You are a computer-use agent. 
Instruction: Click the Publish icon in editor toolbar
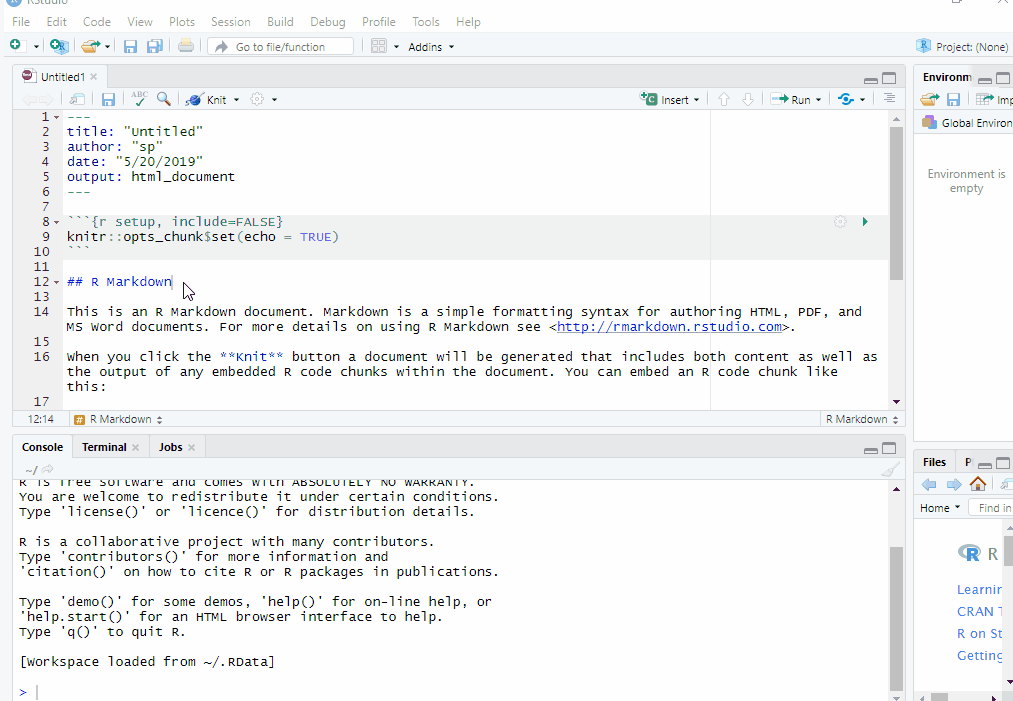coord(846,99)
